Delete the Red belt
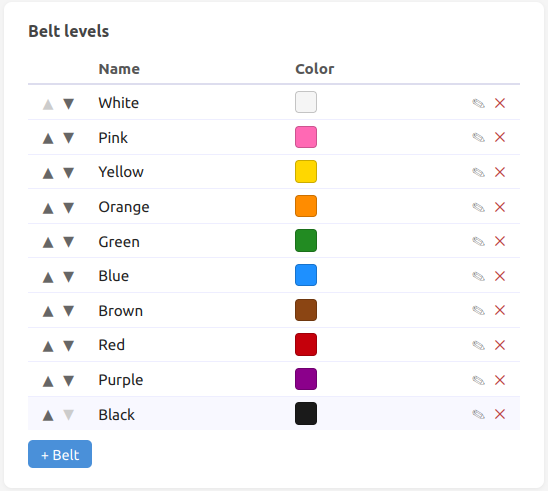 point(500,345)
